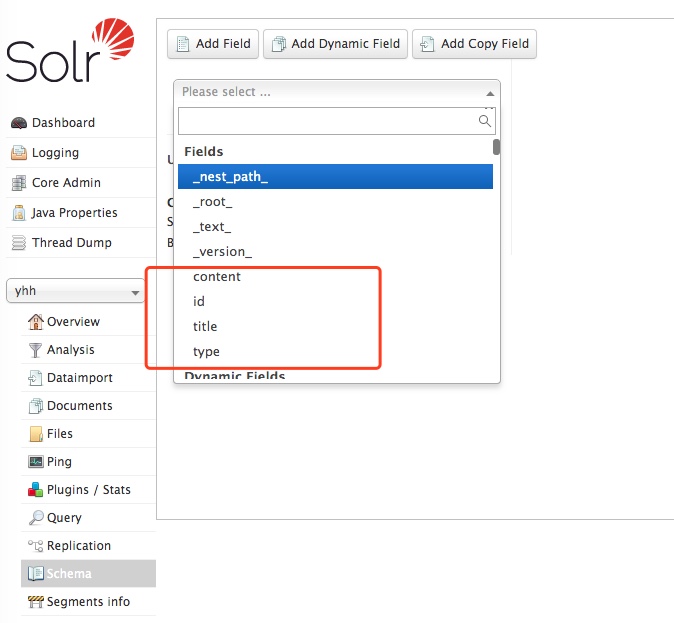Open the yhh core selector dropdown

pos(76,291)
